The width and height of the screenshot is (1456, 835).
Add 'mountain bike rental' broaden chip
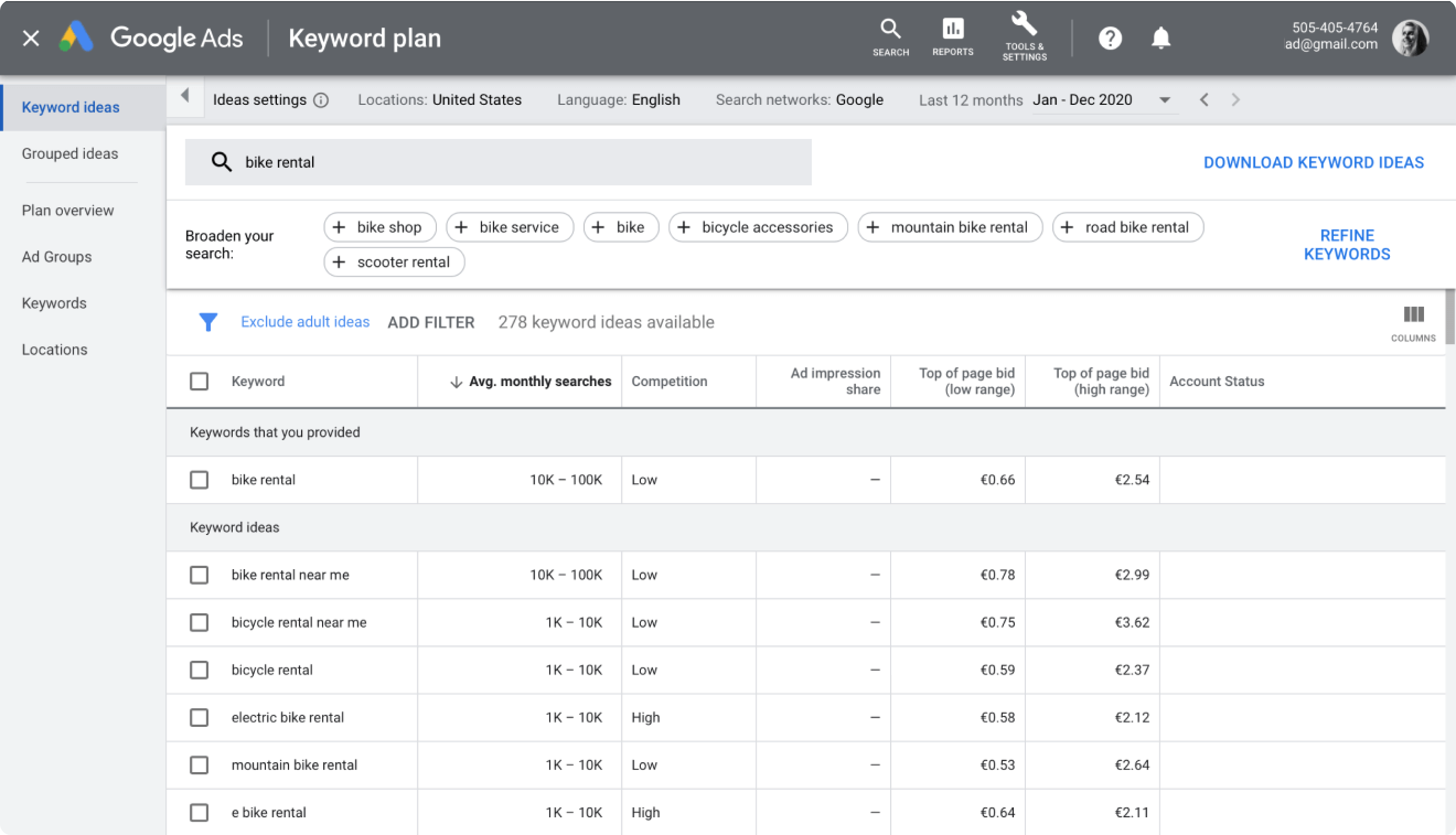(x=950, y=227)
